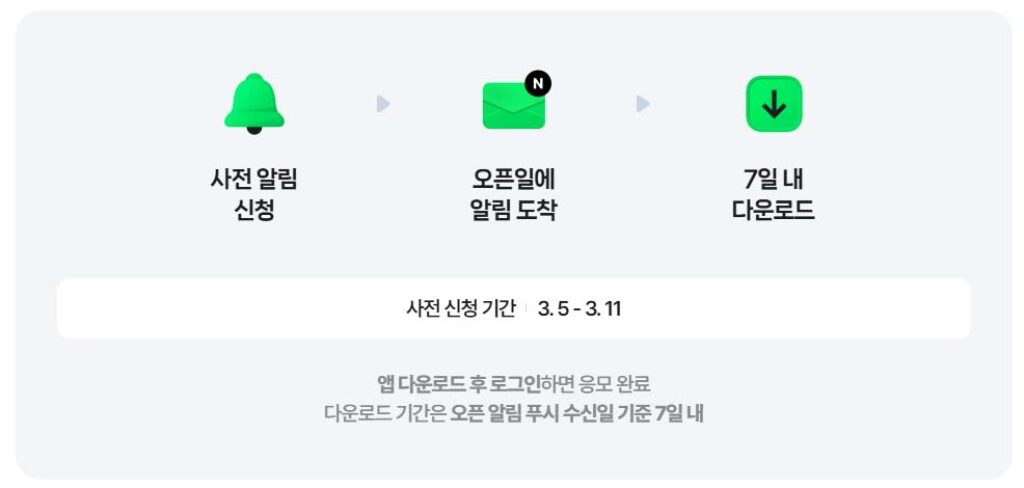Screen dimensions: 1024x488
Task: Select the '7일 내 다운로드' step label
Action: 773,195
